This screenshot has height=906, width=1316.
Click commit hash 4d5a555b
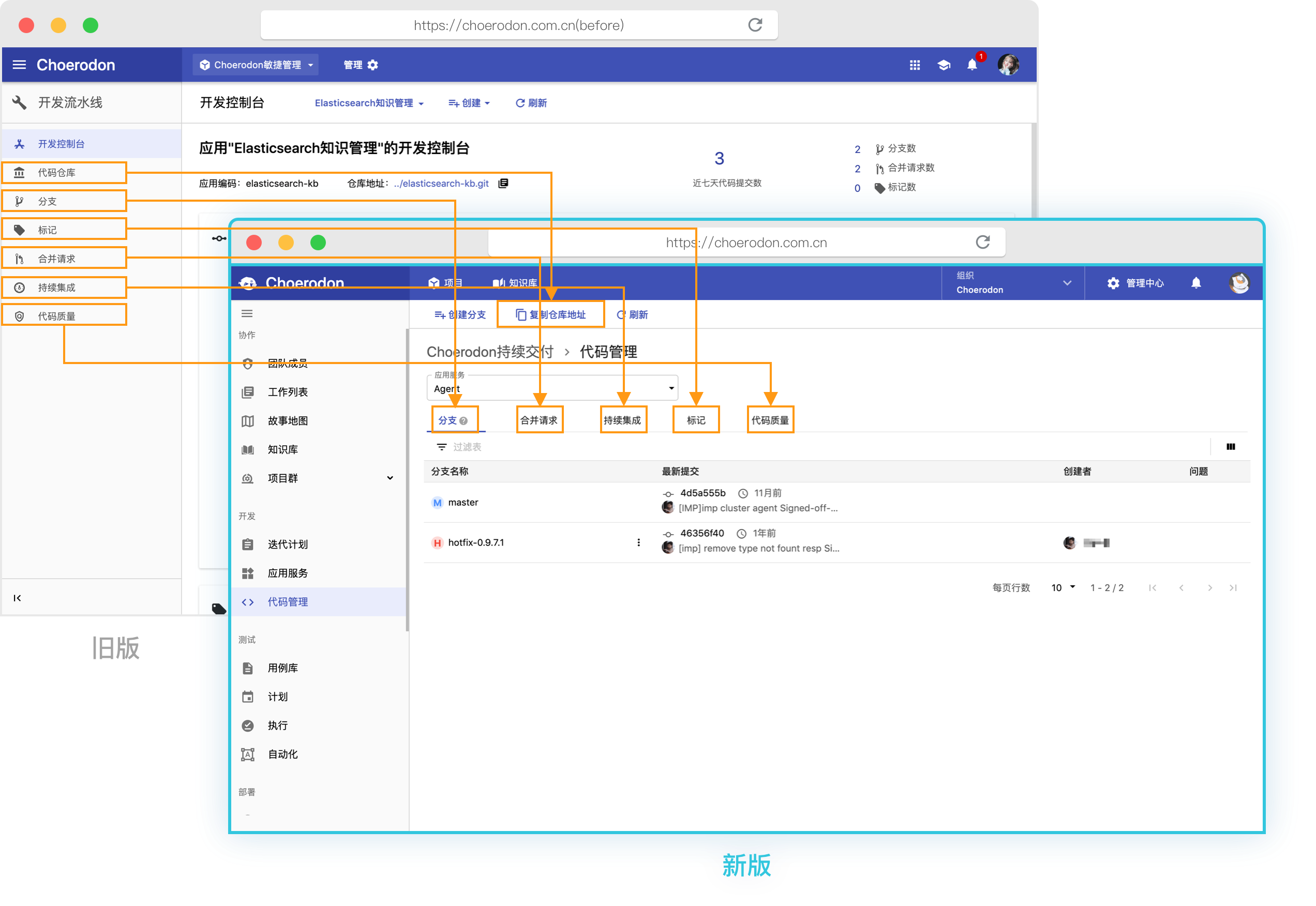(x=702, y=493)
